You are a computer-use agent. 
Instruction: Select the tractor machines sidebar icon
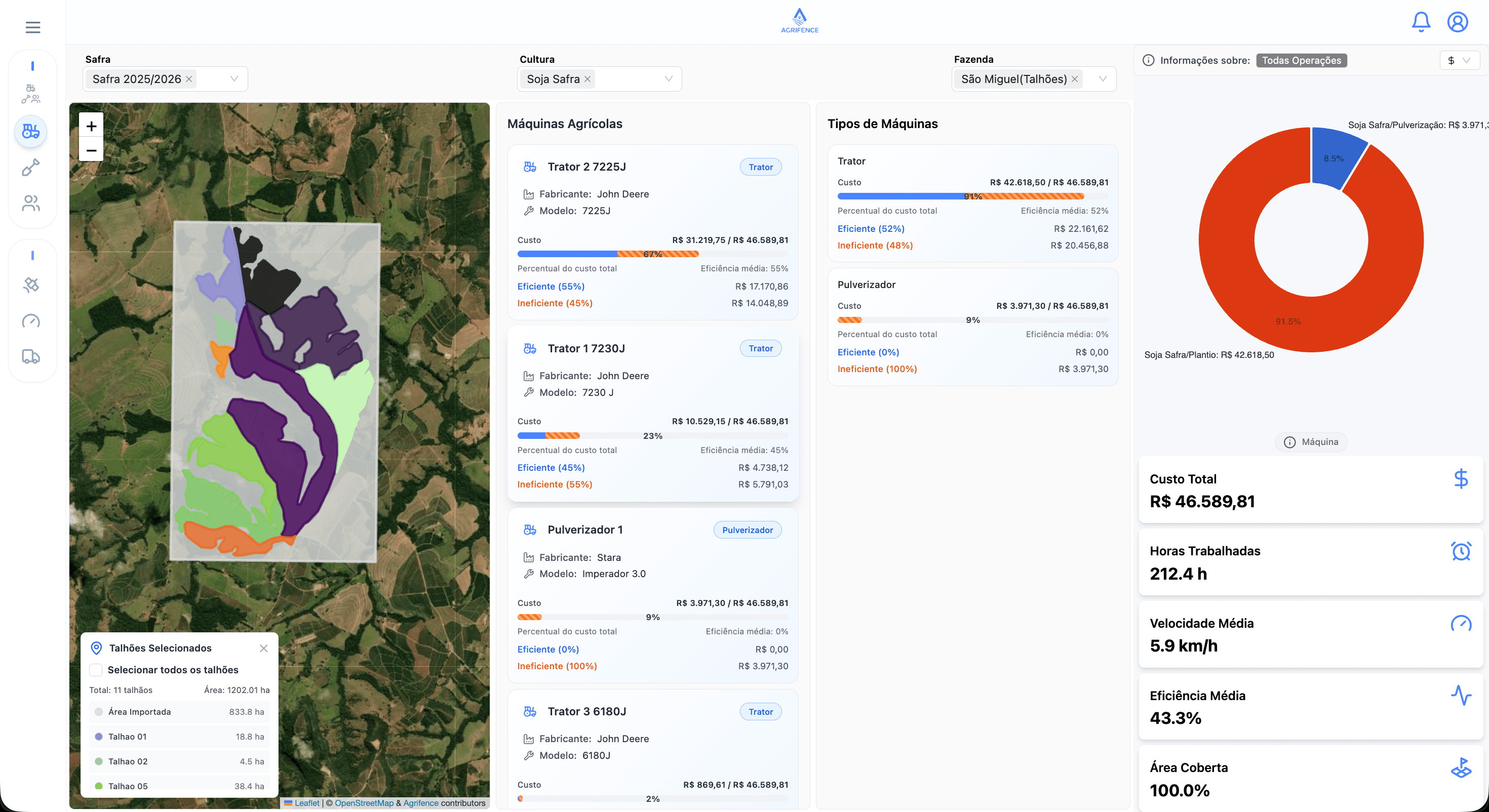30,132
